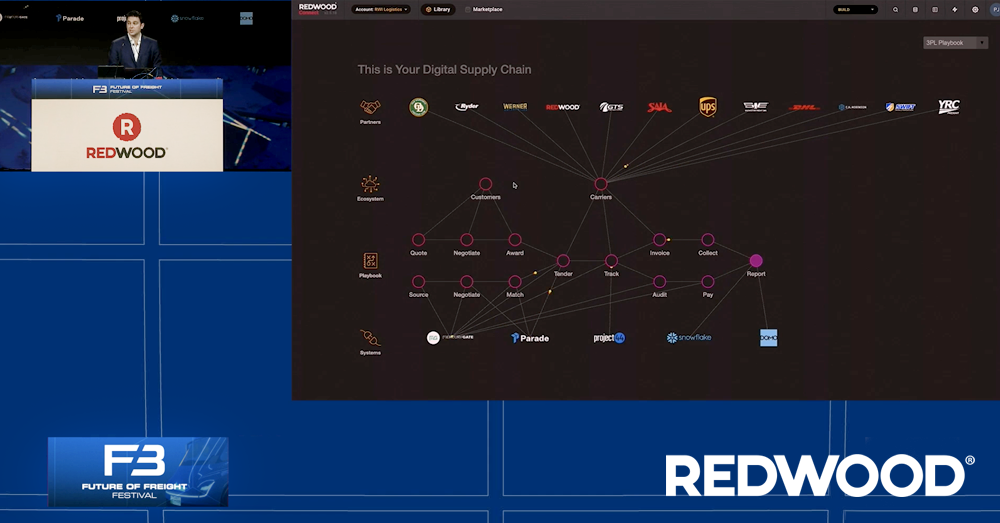Click the project44 system logo
Image resolution: width=1000 pixels, height=523 pixels.
point(609,338)
